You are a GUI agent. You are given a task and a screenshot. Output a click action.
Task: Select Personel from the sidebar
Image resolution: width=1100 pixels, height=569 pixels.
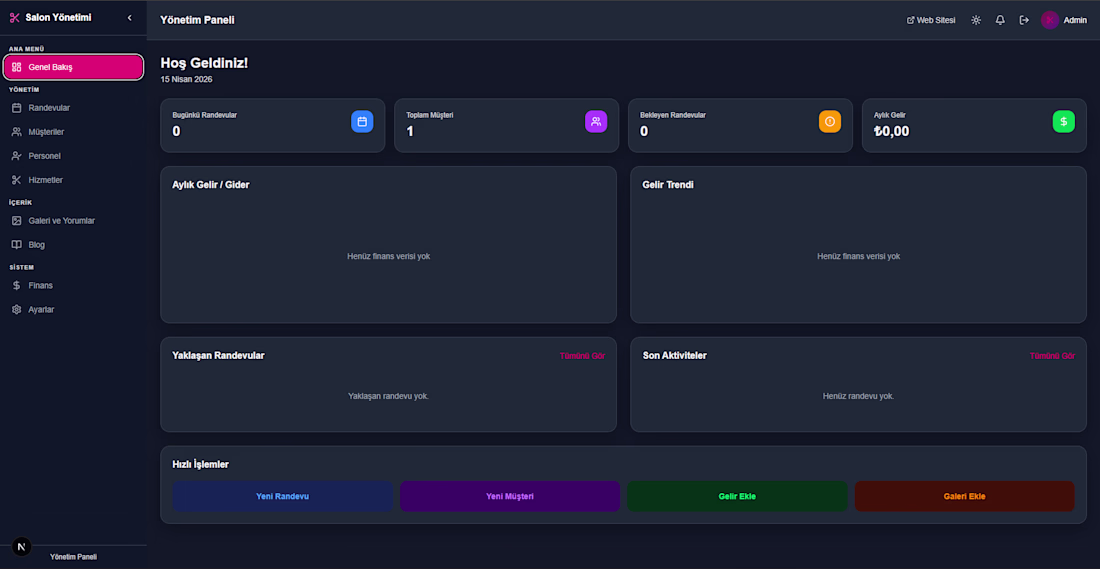(74, 156)
